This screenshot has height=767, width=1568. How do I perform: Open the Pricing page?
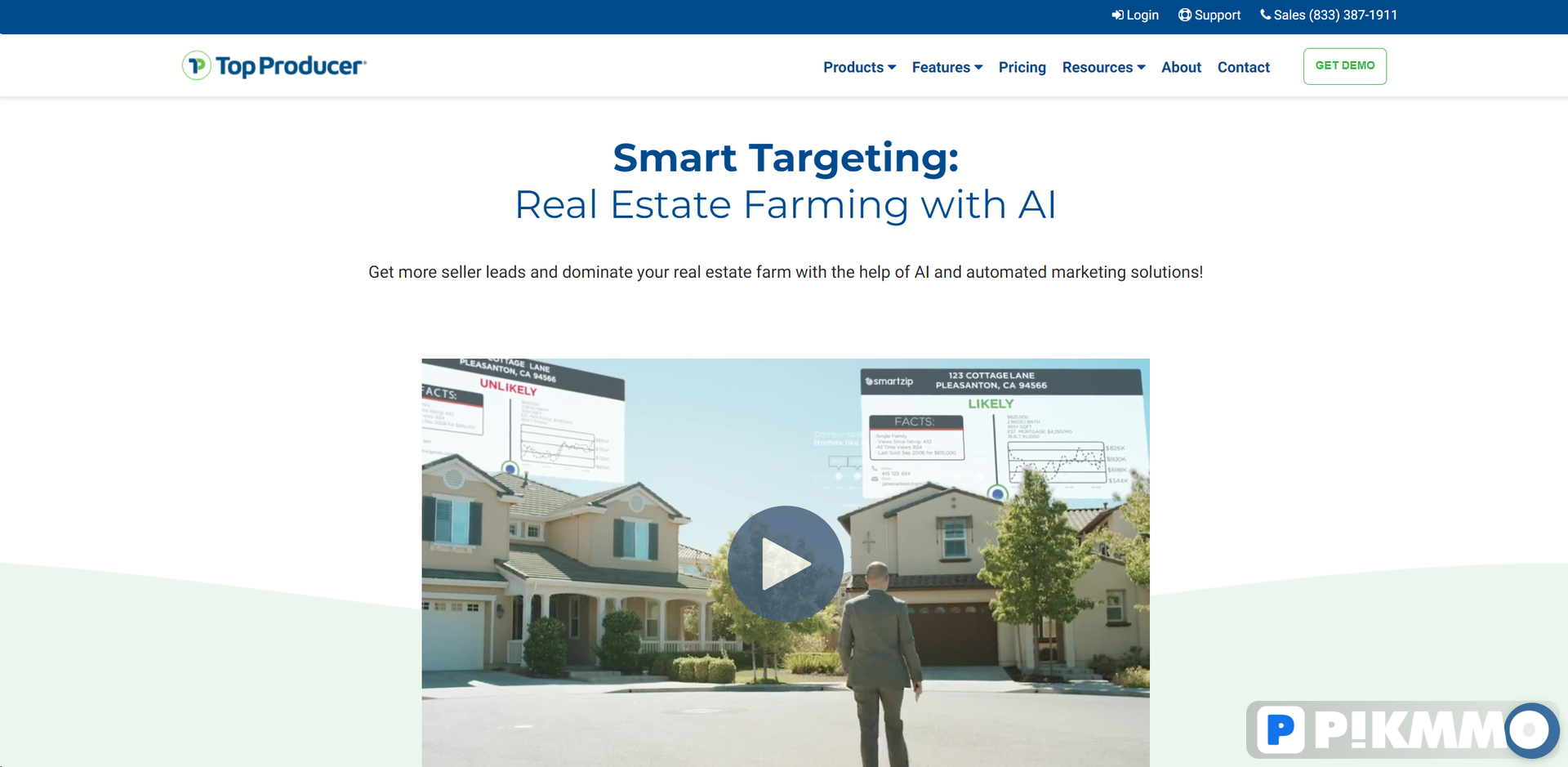click(1022, 67)
